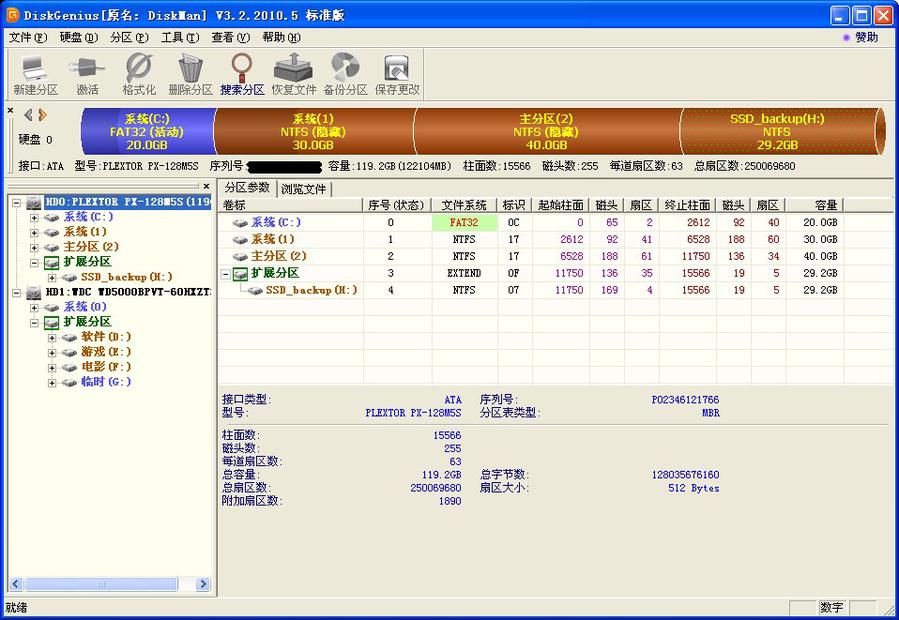Expand 软件(D:) node in tree
Screen dimensions: 899x620
click(52, 338)
